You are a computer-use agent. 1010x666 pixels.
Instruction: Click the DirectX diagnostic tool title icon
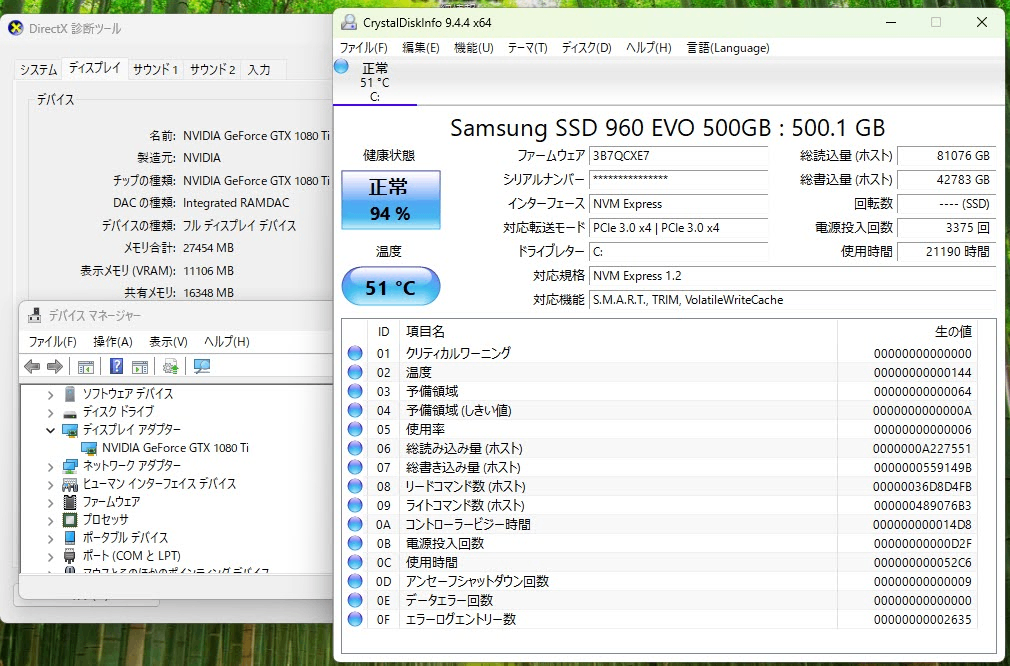15,28
